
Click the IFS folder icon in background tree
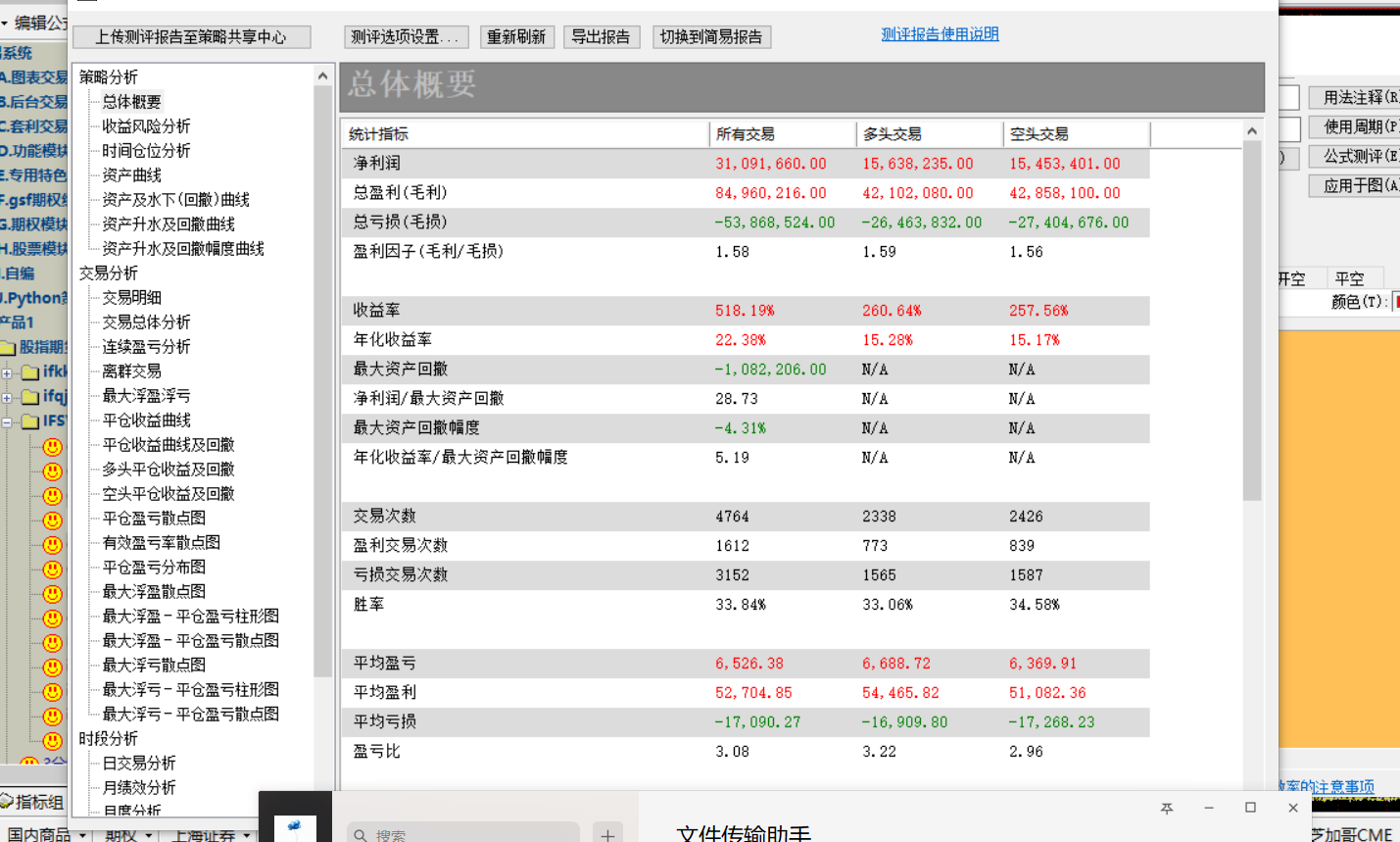click(30, 421)
